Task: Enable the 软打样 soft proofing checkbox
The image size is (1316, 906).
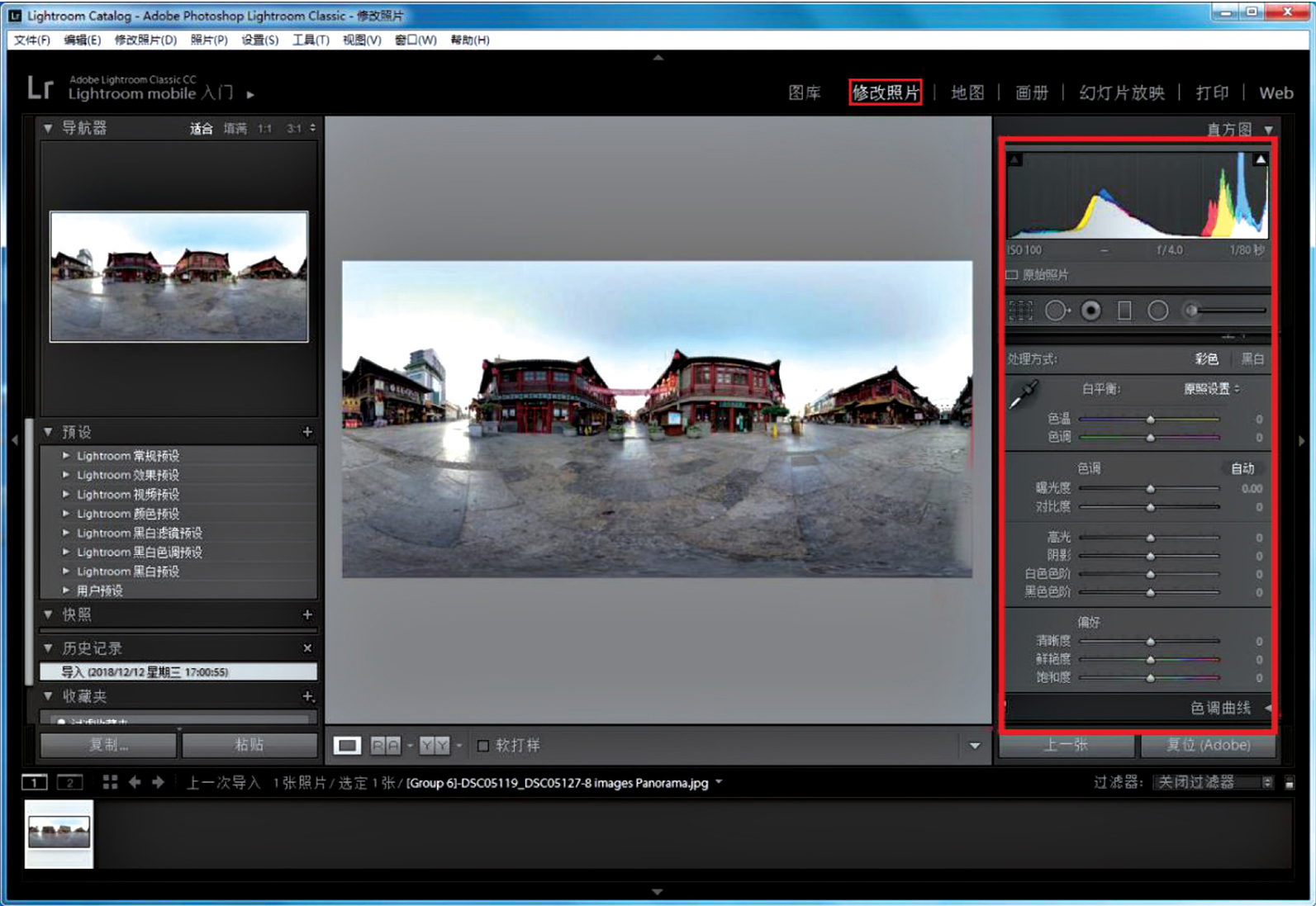Action: click(483, 746)
